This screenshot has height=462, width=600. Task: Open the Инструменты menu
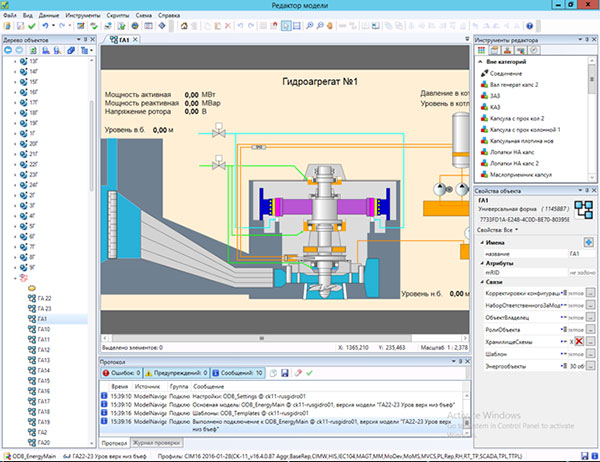pos(82,15)
